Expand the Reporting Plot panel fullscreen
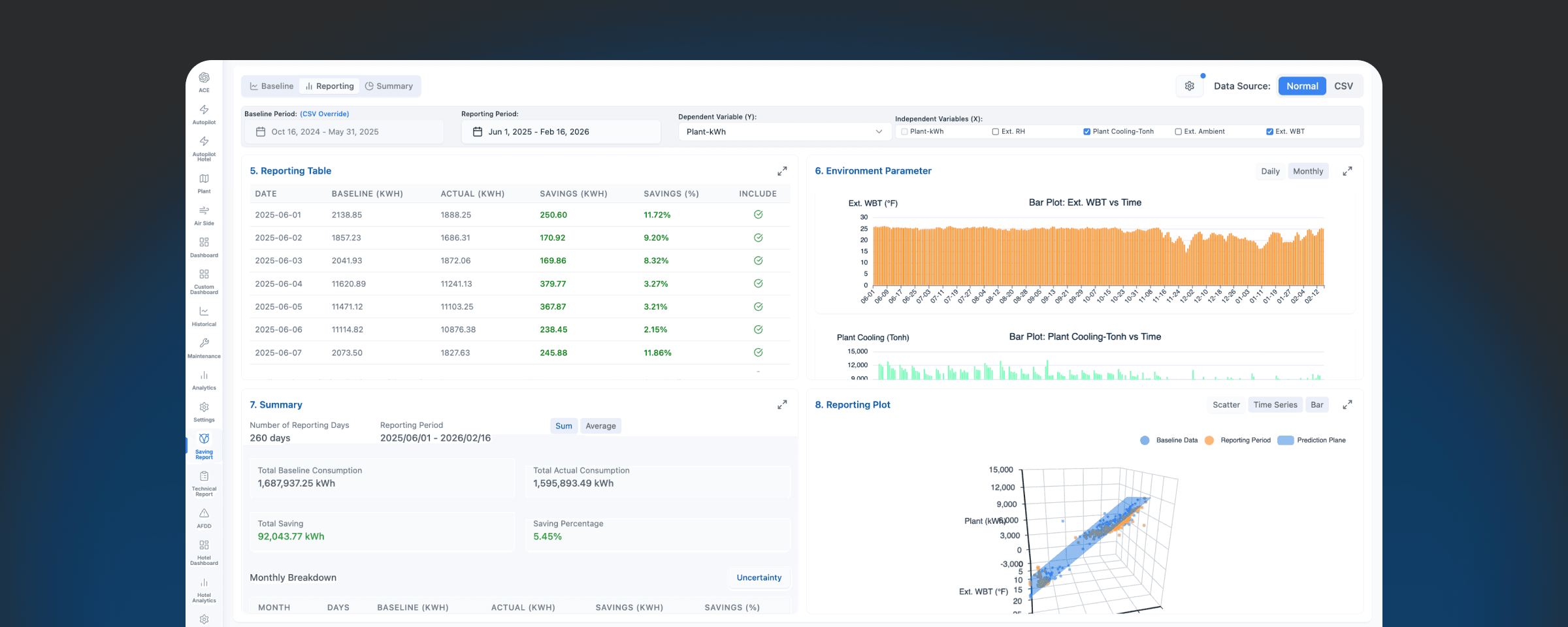Image resolution: width=1568 pixels, height=627 pixels. 1347,405
